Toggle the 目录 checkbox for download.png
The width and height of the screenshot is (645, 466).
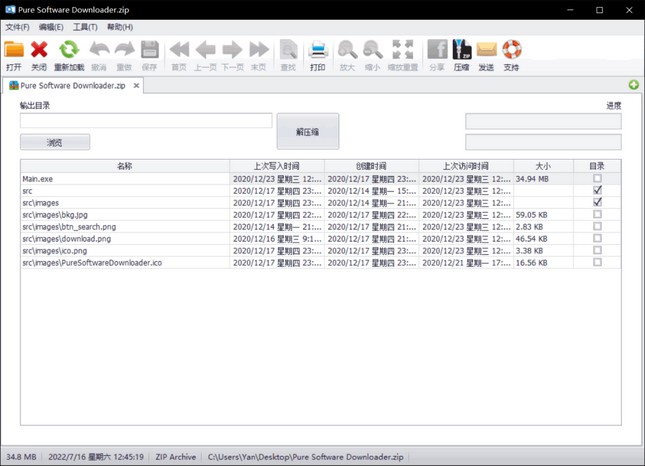pos(597,238)
